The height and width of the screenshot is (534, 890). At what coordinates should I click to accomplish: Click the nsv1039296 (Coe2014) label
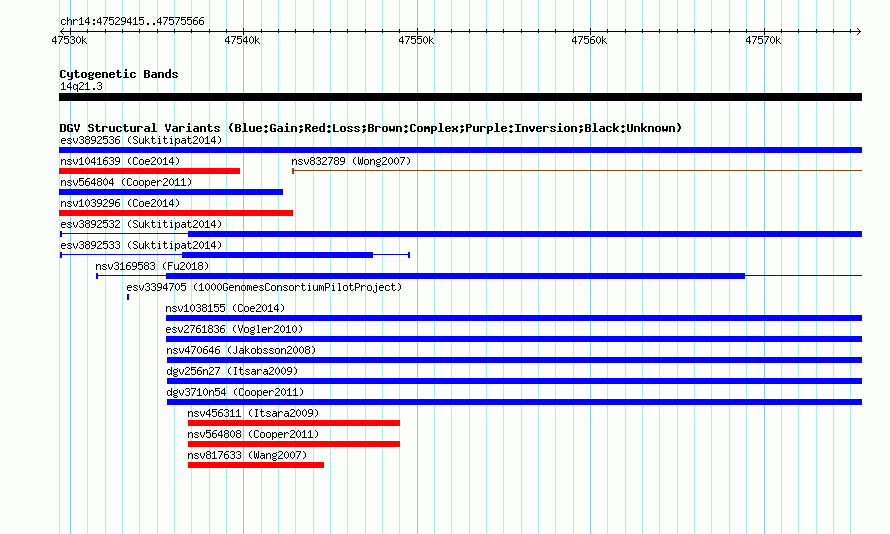pos(120,203)
